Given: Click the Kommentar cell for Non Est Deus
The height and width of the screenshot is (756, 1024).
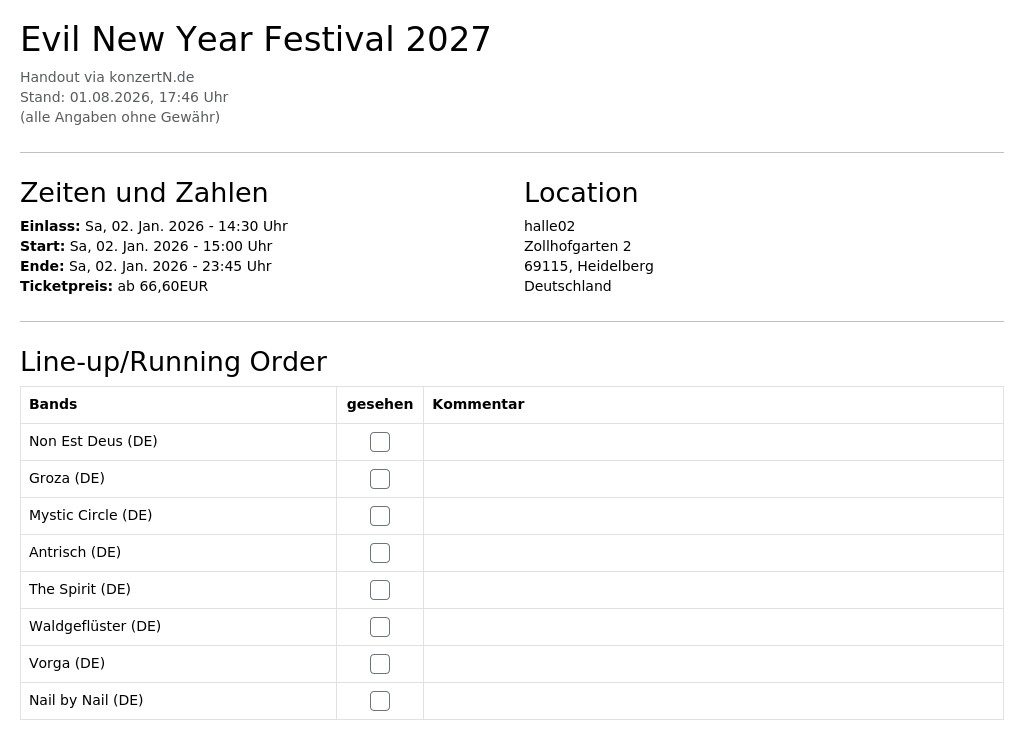Looking at the screenshot, I should pos(713,442).
